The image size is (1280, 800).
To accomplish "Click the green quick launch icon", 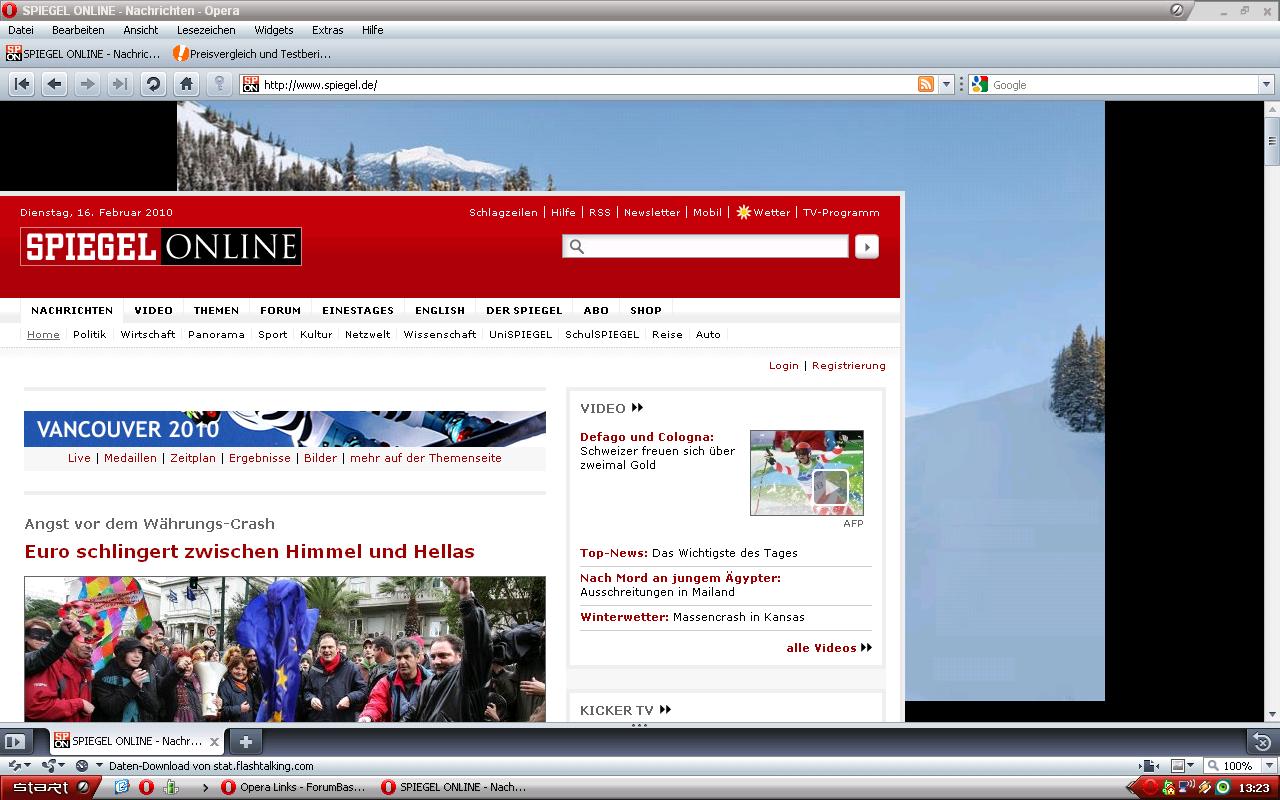I will click(170, 787).
